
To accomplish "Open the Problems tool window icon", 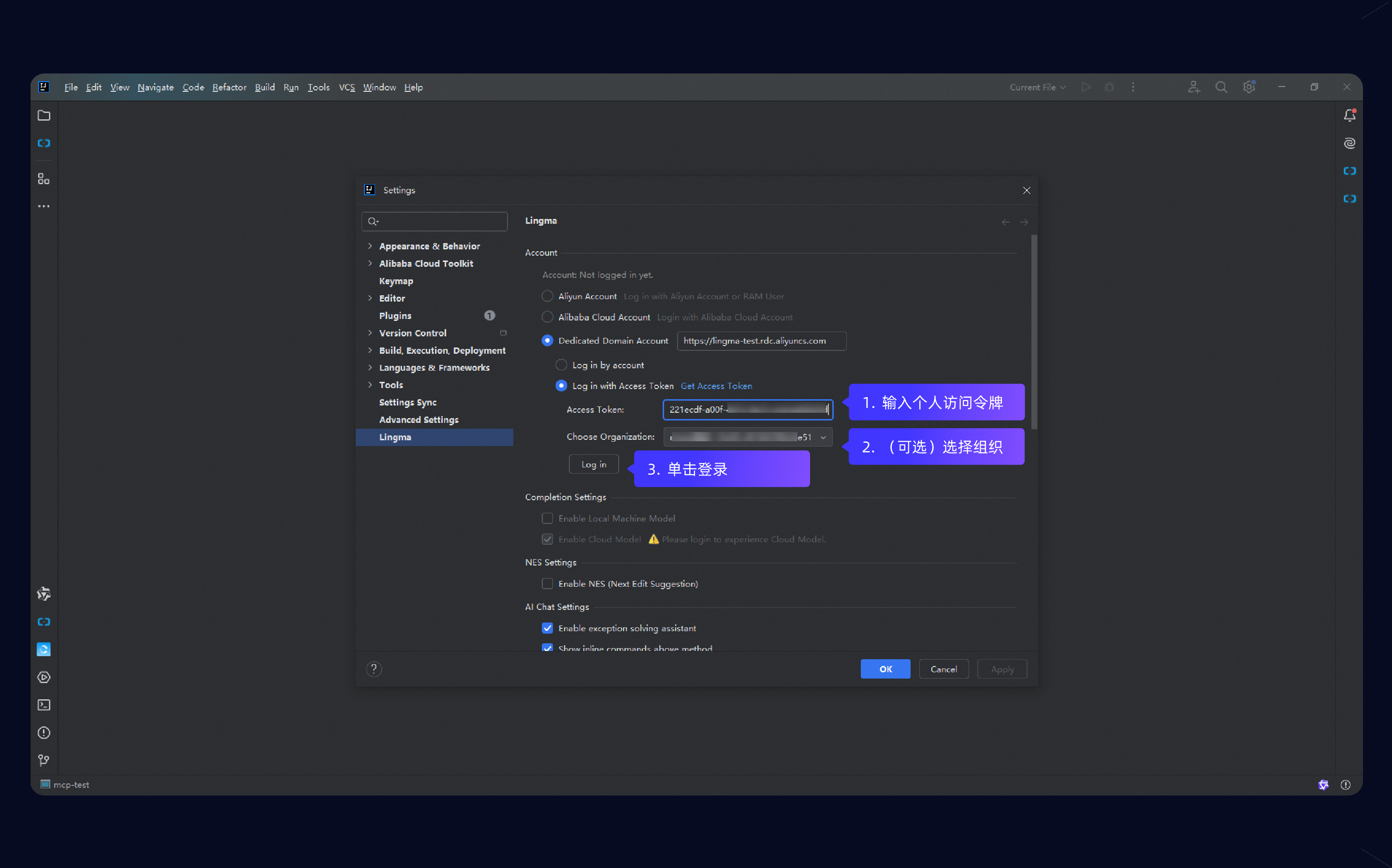I will [43, 733].
